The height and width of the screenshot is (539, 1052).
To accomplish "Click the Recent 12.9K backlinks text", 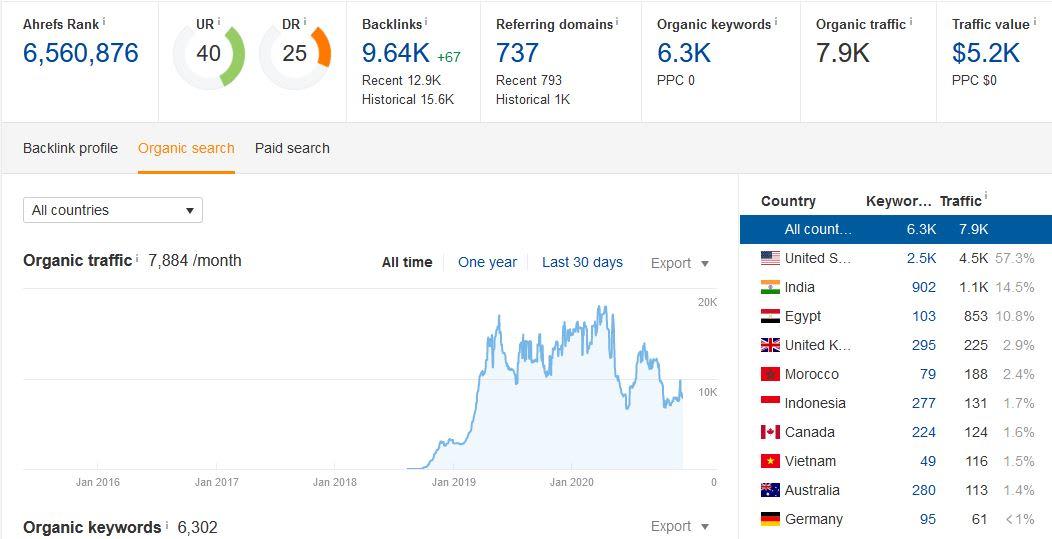I will coord(401,81).
